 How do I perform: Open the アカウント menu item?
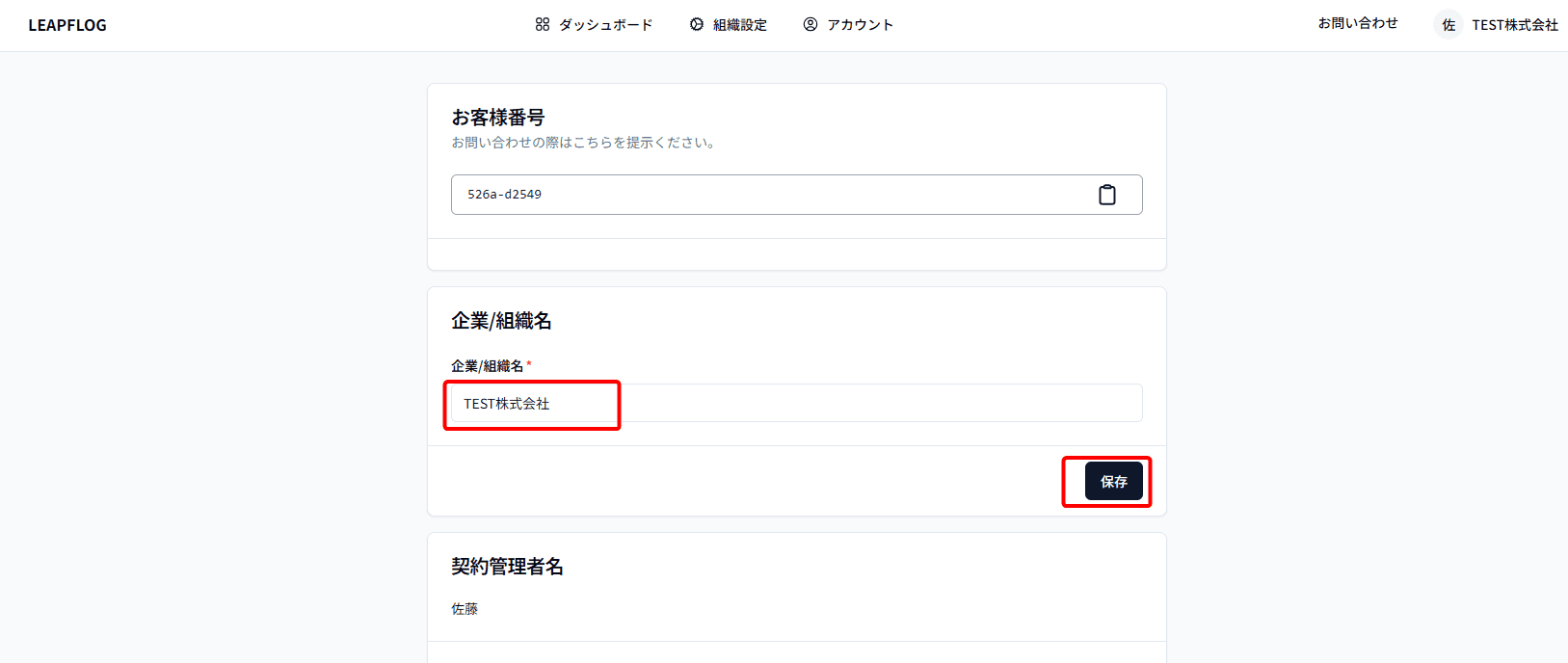tap(848, 25)
